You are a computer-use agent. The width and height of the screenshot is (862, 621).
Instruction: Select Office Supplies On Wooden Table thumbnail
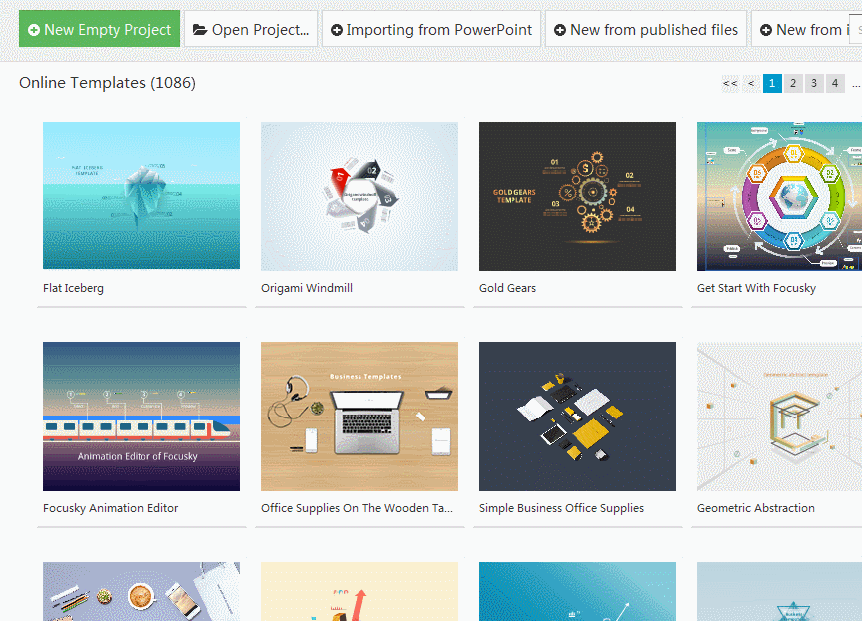click(359, 416)
